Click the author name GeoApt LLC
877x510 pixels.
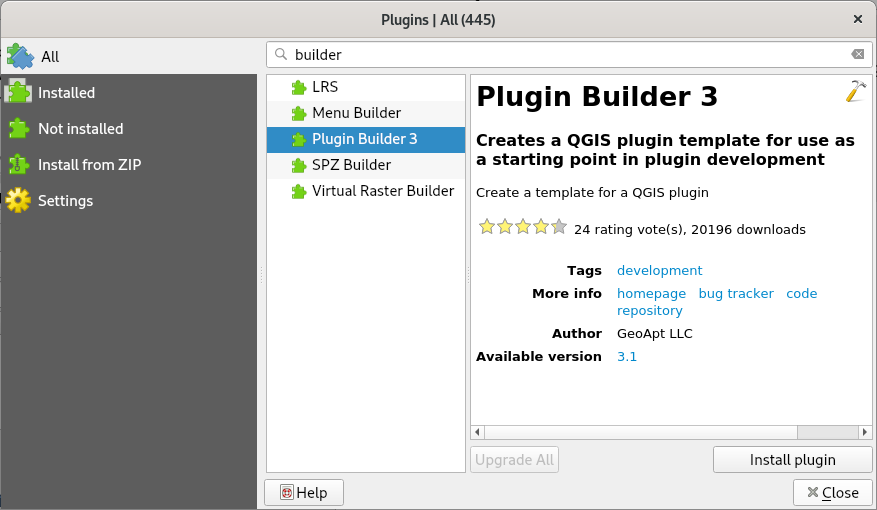[654, 334]
